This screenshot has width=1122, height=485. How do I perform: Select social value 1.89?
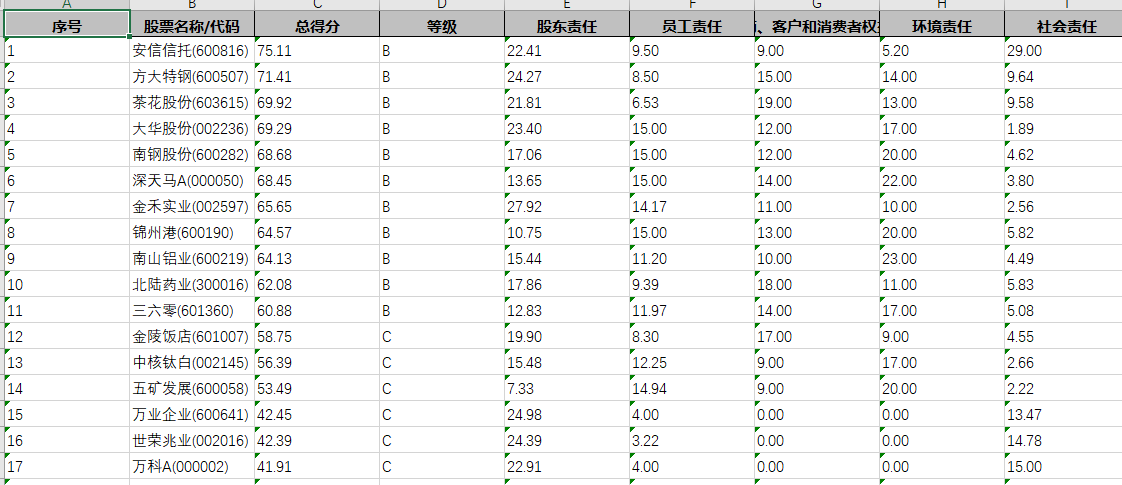1063,128
